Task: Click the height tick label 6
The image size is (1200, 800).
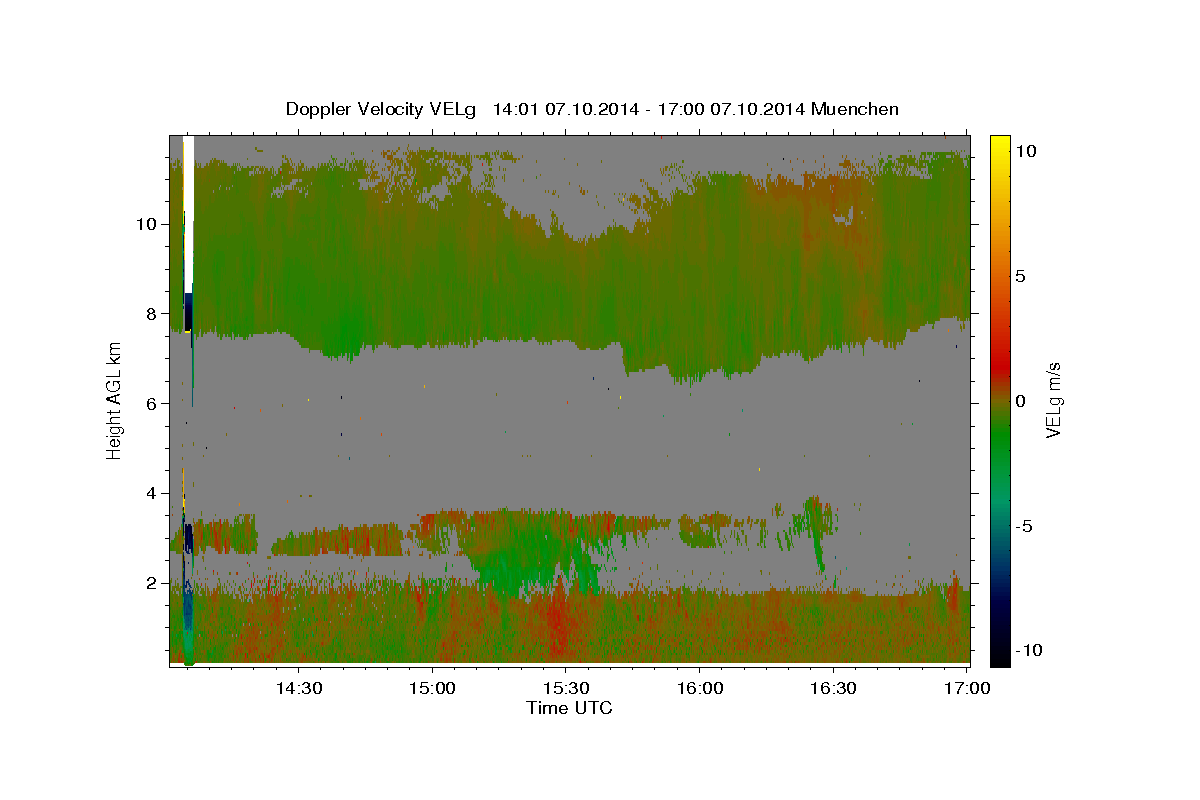Action: click(150, 403)
